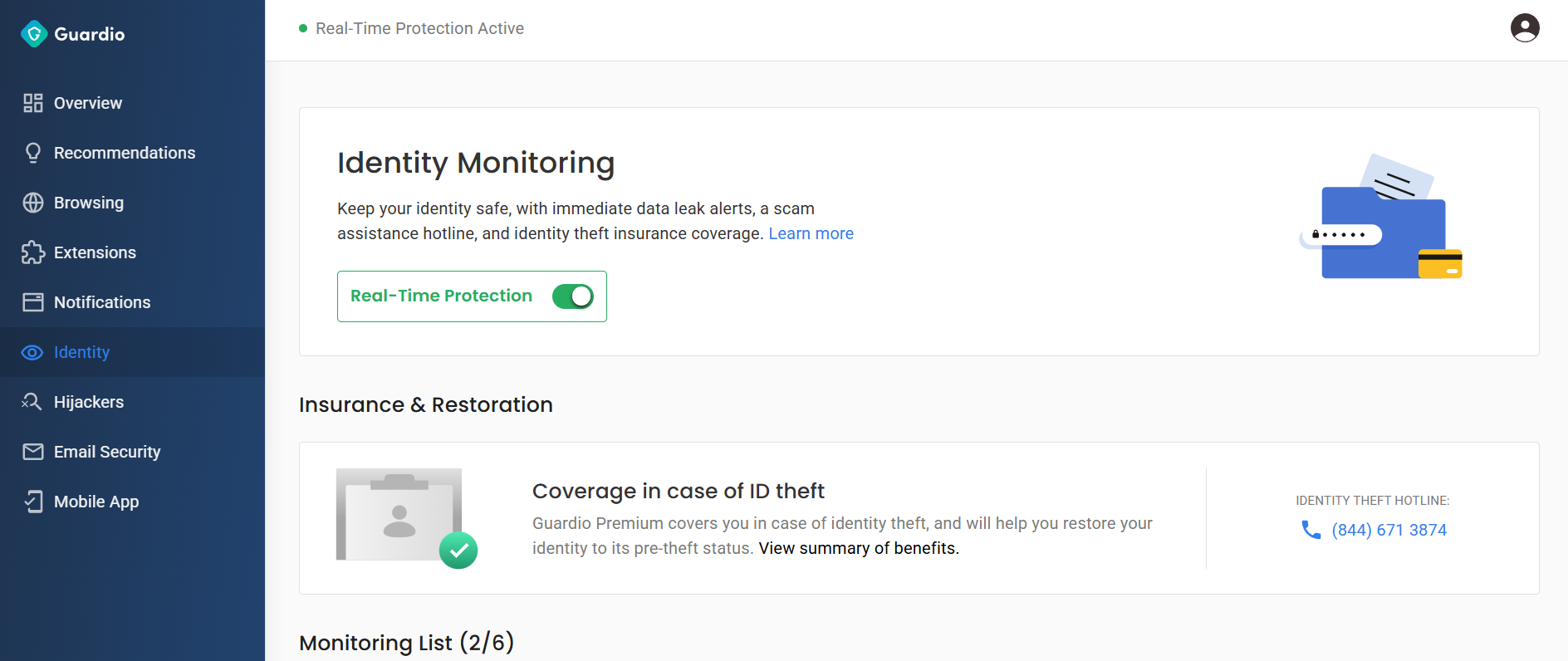Call the hotline number (844) 671 3874
This screenshot has width=1568, height=661.
1389,530
